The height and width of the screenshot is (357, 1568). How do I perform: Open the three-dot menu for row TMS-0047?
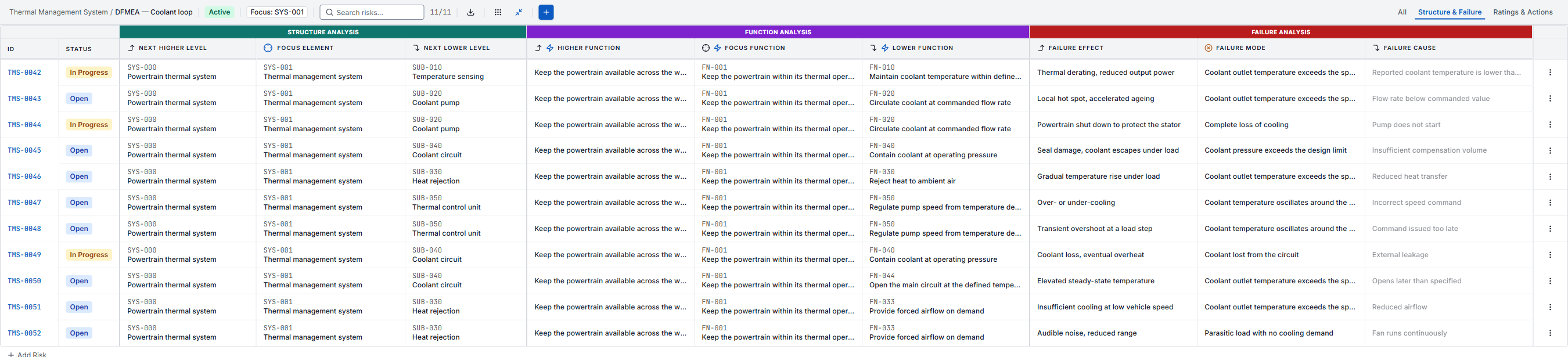coord(1550,203)
